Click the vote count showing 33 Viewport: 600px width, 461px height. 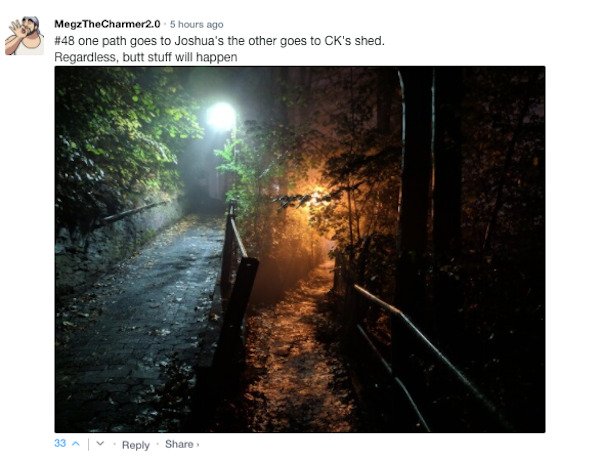pos(60,443)
